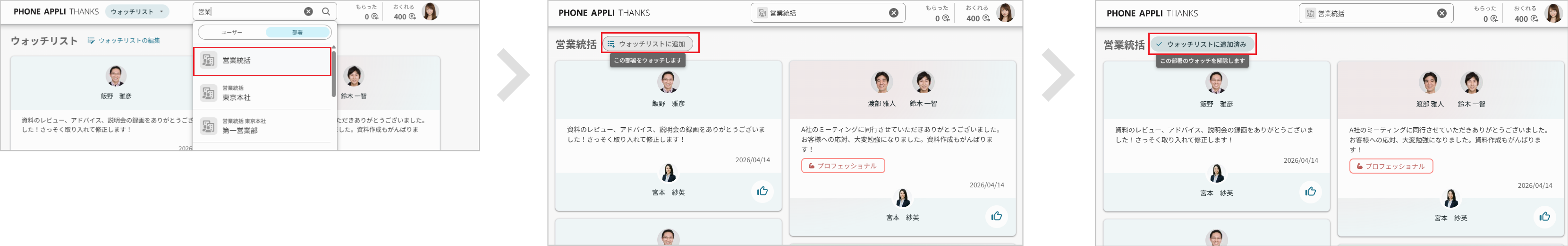The image size is (1568, 246).
Task: Clear the 営業 search text in left screenshot
Action: click(x=309, y=12)
